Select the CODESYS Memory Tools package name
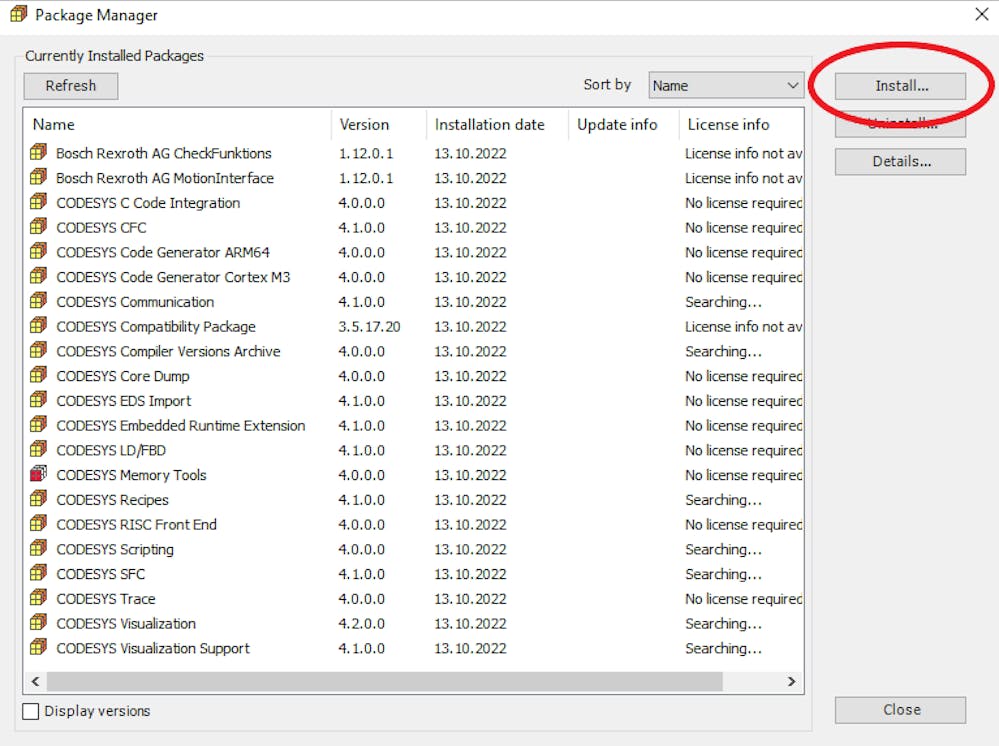 point(131,475)
